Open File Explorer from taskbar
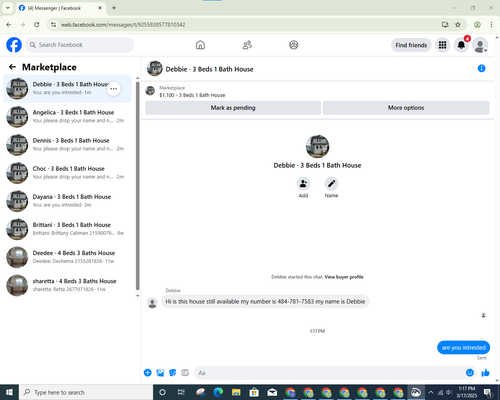The height and width of the screenshot is (400, 500). click(236, 392)
